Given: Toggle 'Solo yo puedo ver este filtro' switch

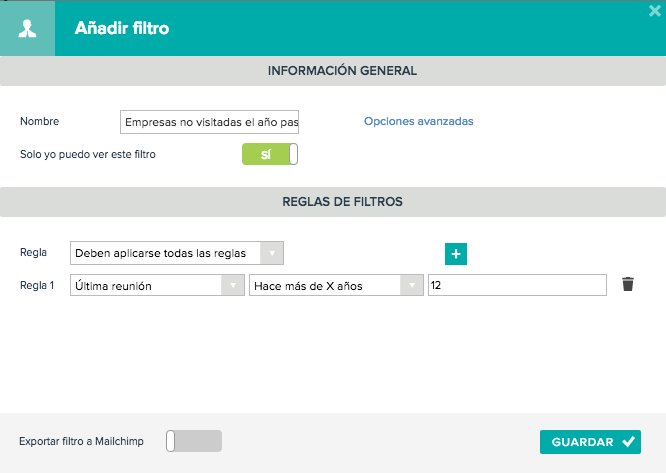Looking at the screenshot, I should click(x=270, y=154).
